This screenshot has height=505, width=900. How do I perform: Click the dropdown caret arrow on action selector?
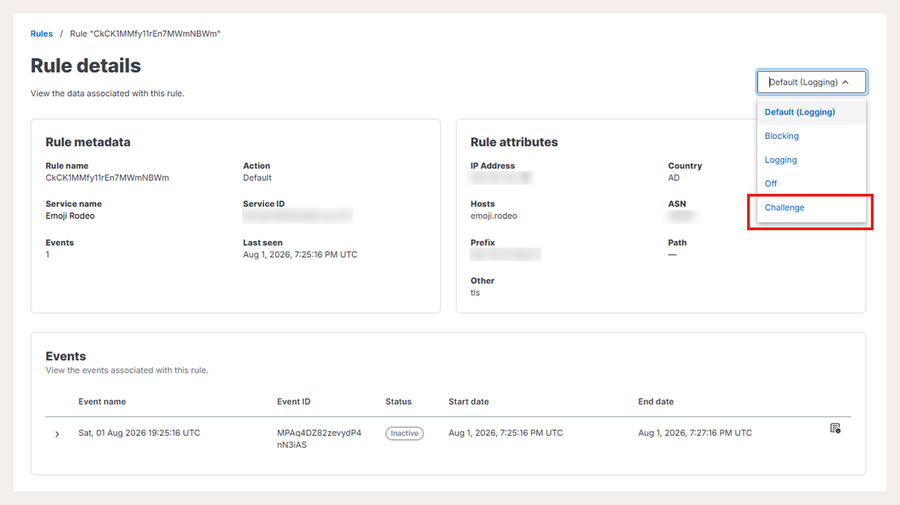click(845, 82)
